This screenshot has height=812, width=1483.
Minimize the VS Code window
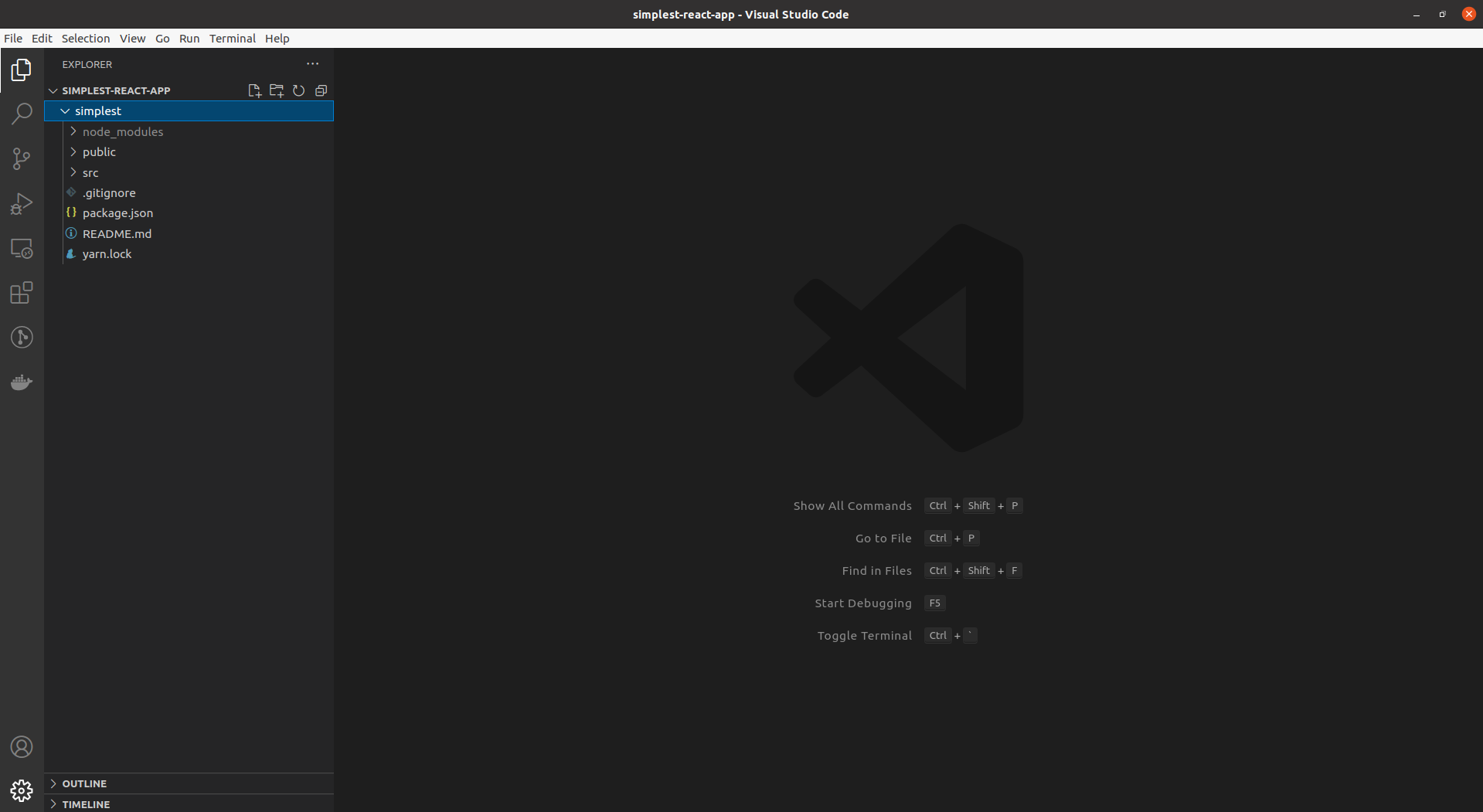(1417, 15)
